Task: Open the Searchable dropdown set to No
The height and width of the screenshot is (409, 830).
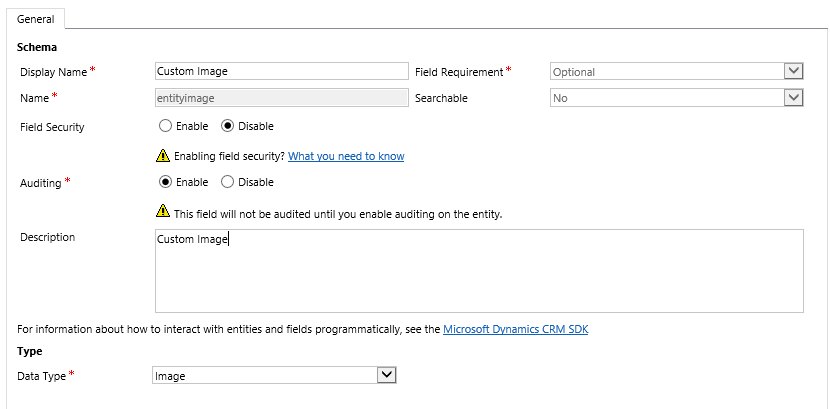Action: [x=676, y=98]
